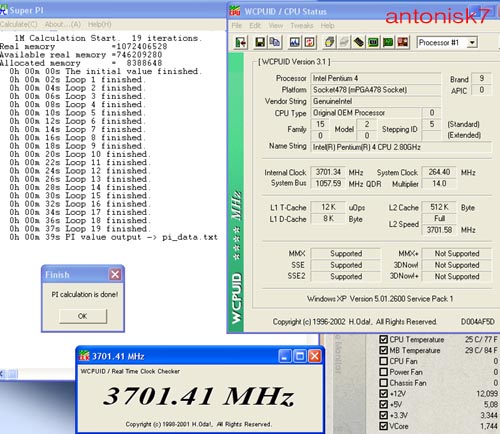The height and width of the screenshot is (434, 500).
Task: Click the L1 D-Cache value 8K
Action: point(328,218)
